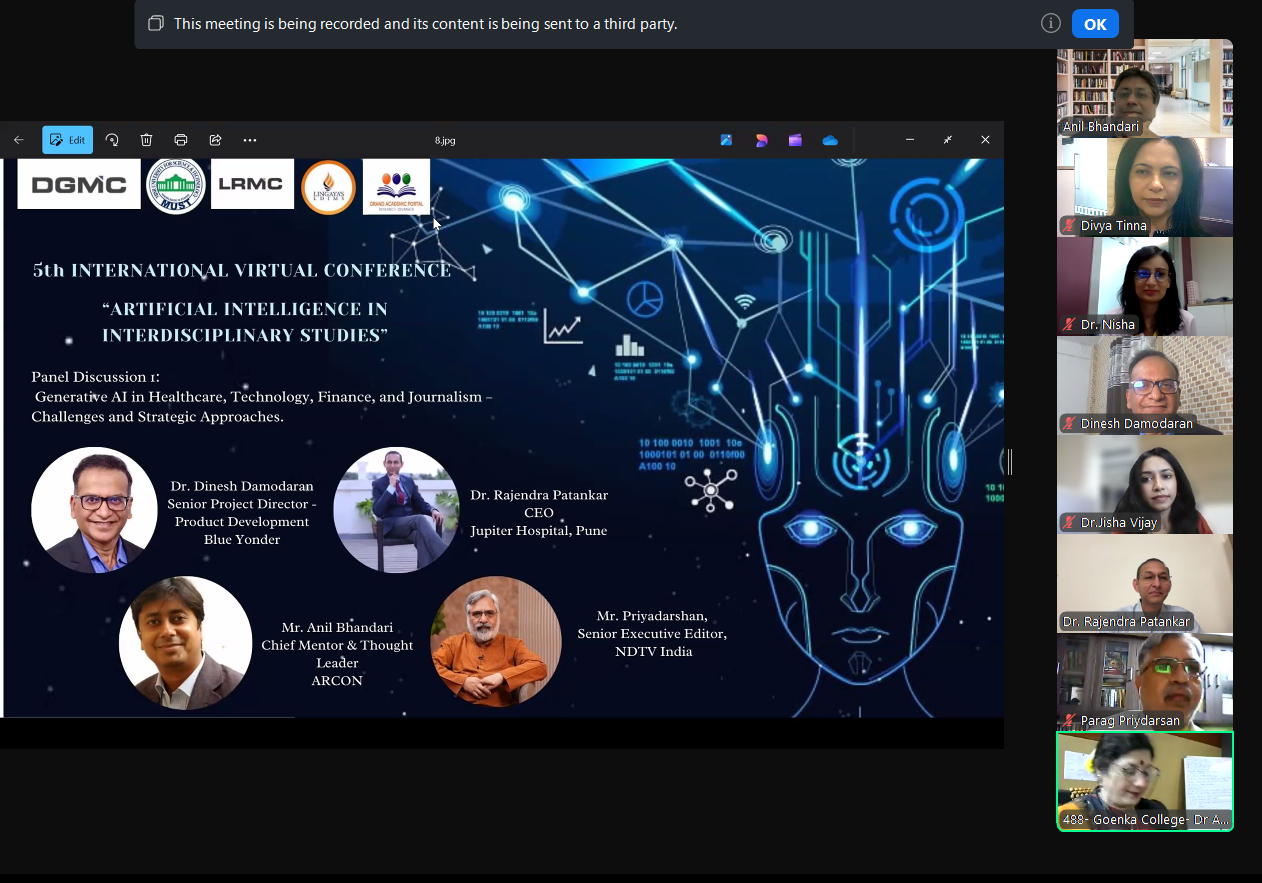Viewport: 1262px width, 883px height.
Task: Click the purple Clipchamp icon
Action: (x=795, y=140)
